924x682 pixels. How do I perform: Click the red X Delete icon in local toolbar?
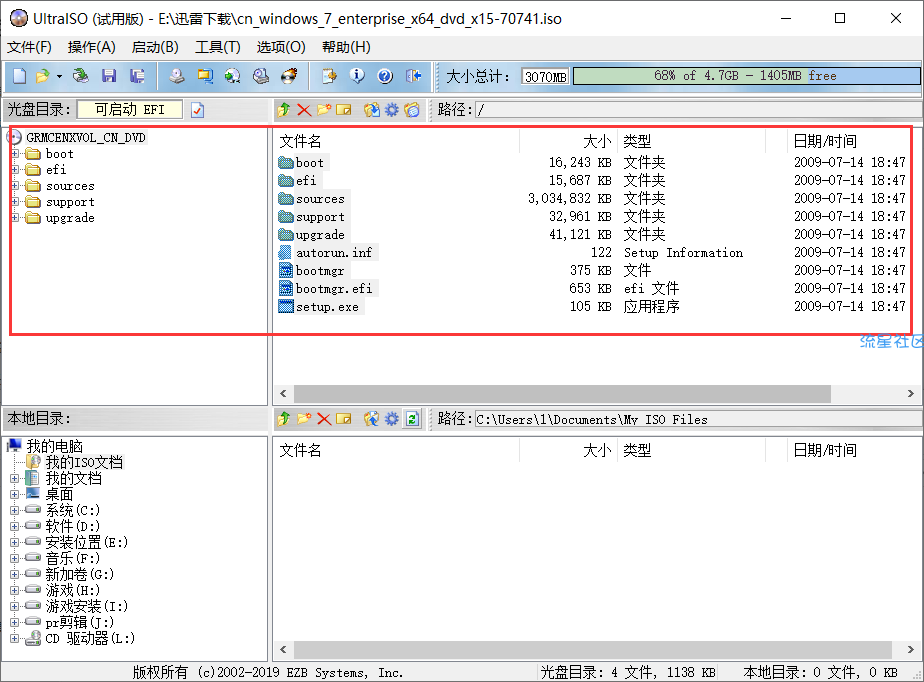pos(324,419)
